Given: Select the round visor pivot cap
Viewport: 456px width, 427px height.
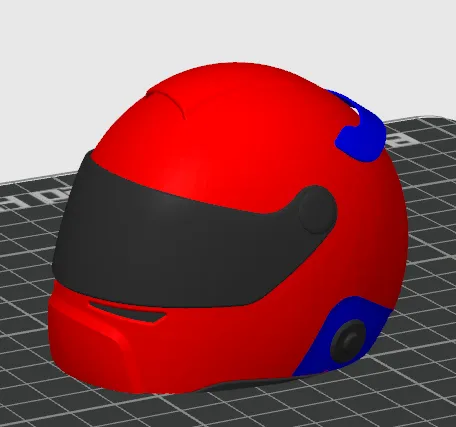Looking at the screenshot, I should click(318, 210).
